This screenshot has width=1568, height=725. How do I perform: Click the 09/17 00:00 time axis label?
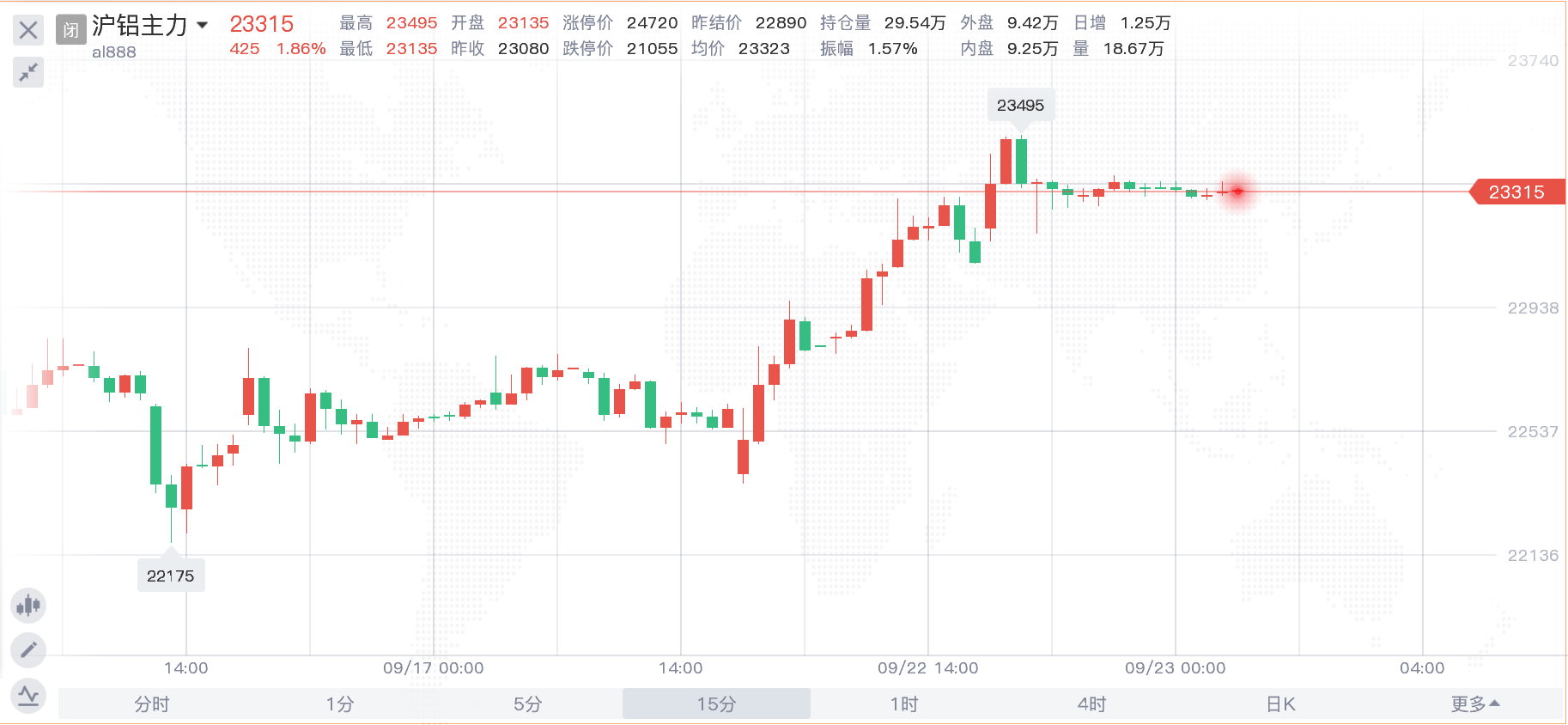pos(433,668)
